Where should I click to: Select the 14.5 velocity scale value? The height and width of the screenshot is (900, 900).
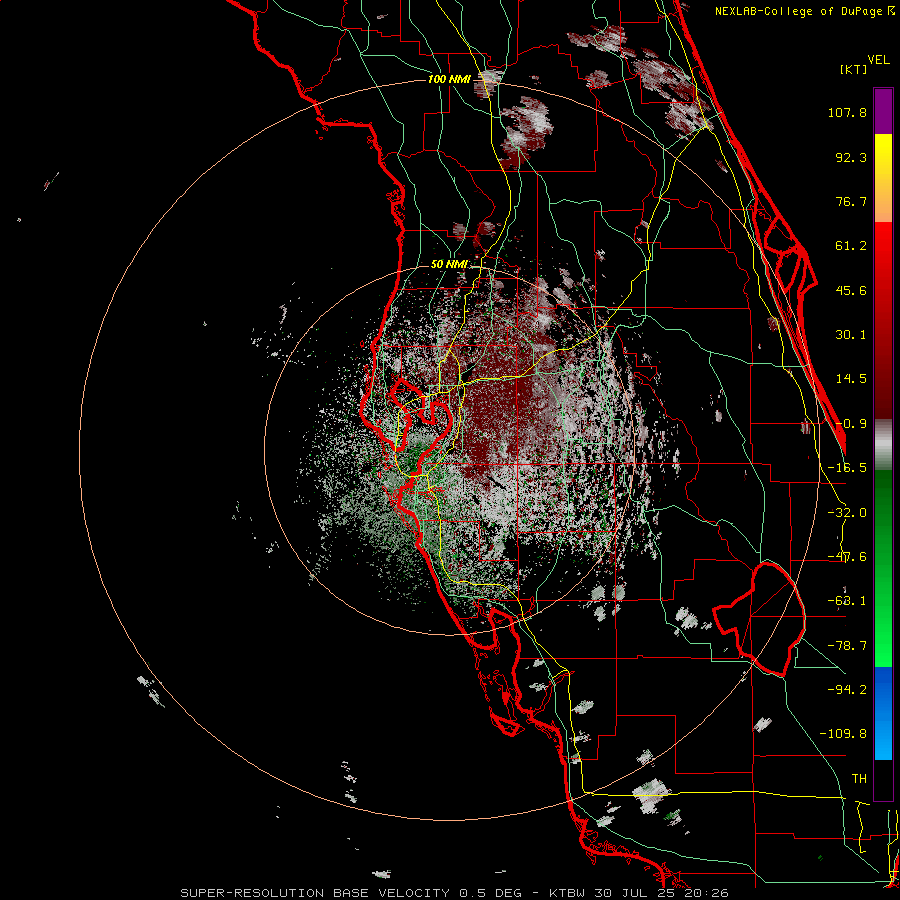[x=851, y=379]
